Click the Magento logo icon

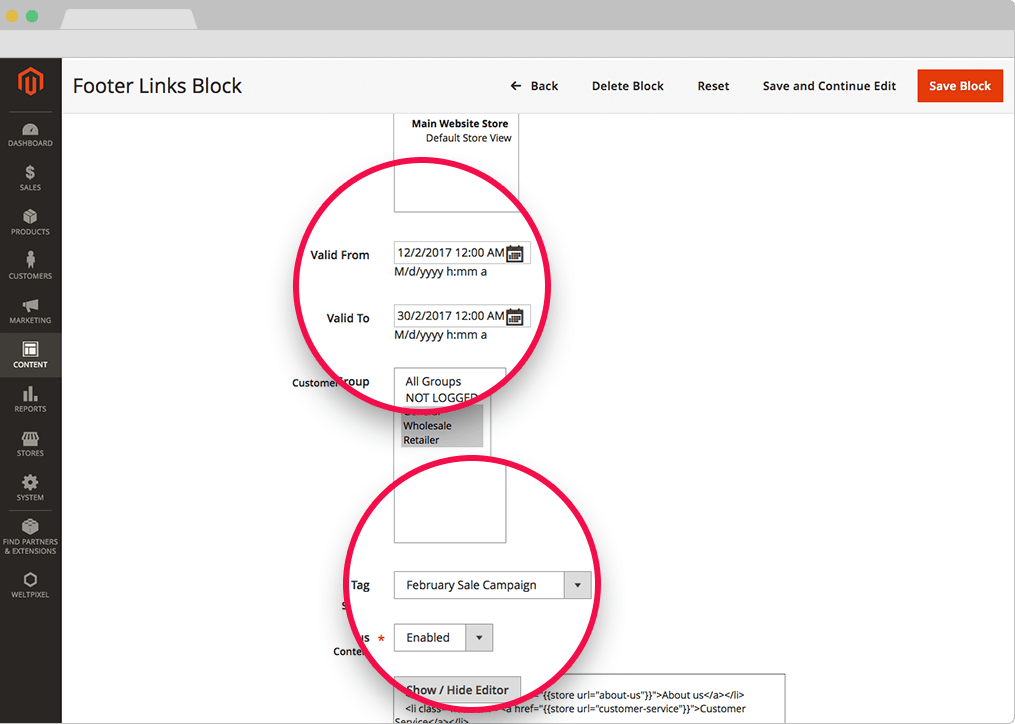point(30,81)
